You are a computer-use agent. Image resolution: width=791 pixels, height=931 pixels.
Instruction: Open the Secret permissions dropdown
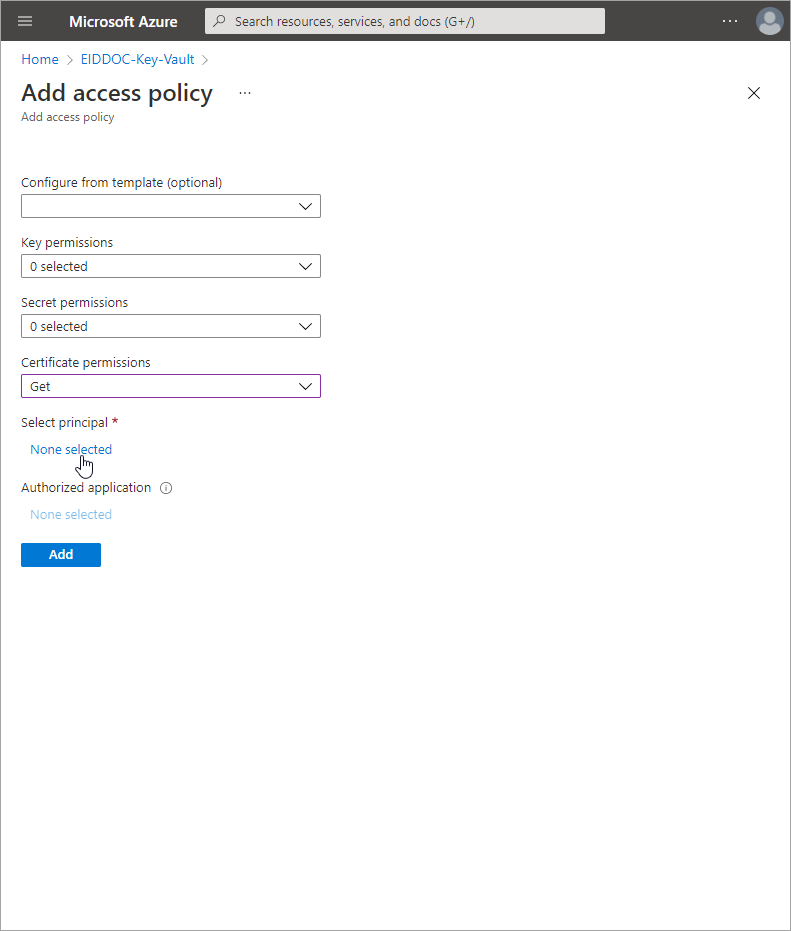tap(171, 326)
